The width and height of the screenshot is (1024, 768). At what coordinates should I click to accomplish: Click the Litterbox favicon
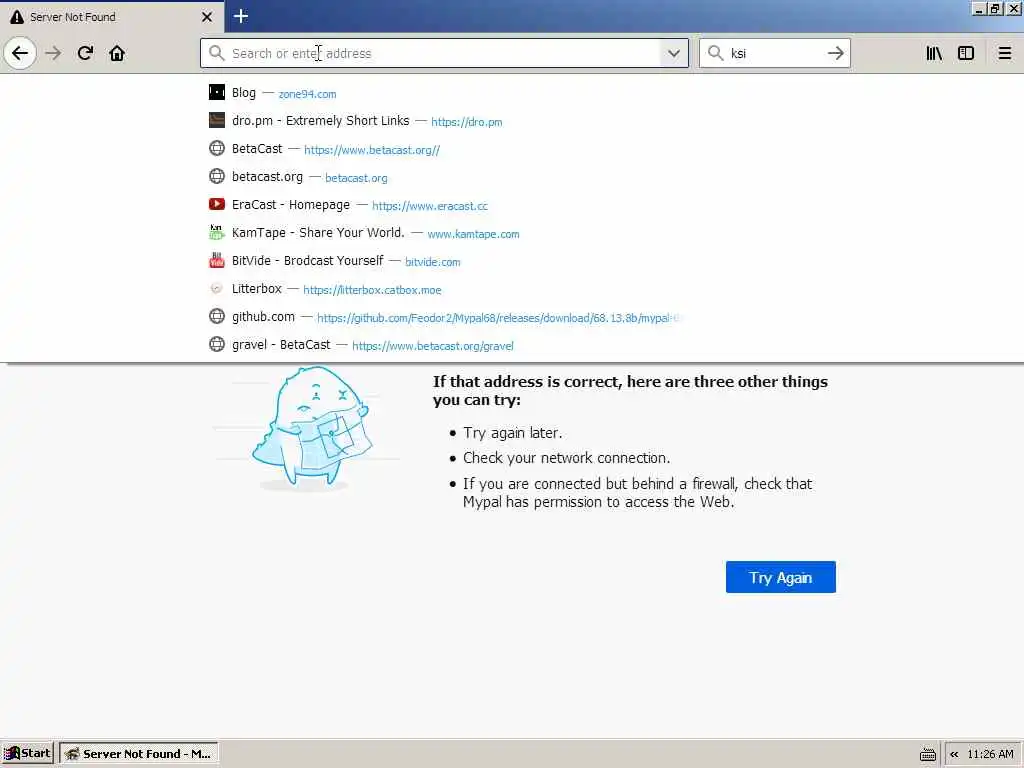click(217, 288)
